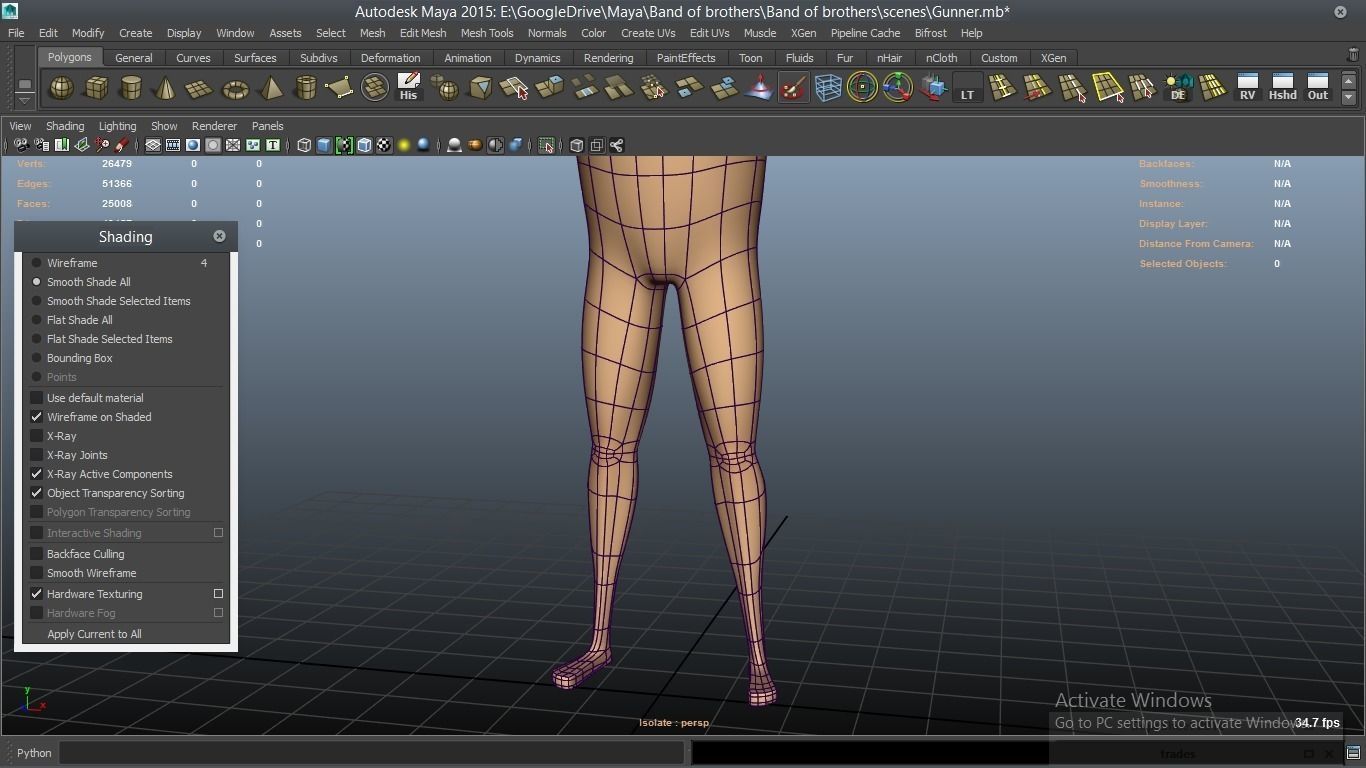Screen dimensions: 1366x768
Task: Click the LT shelf button
Action: 967,88
